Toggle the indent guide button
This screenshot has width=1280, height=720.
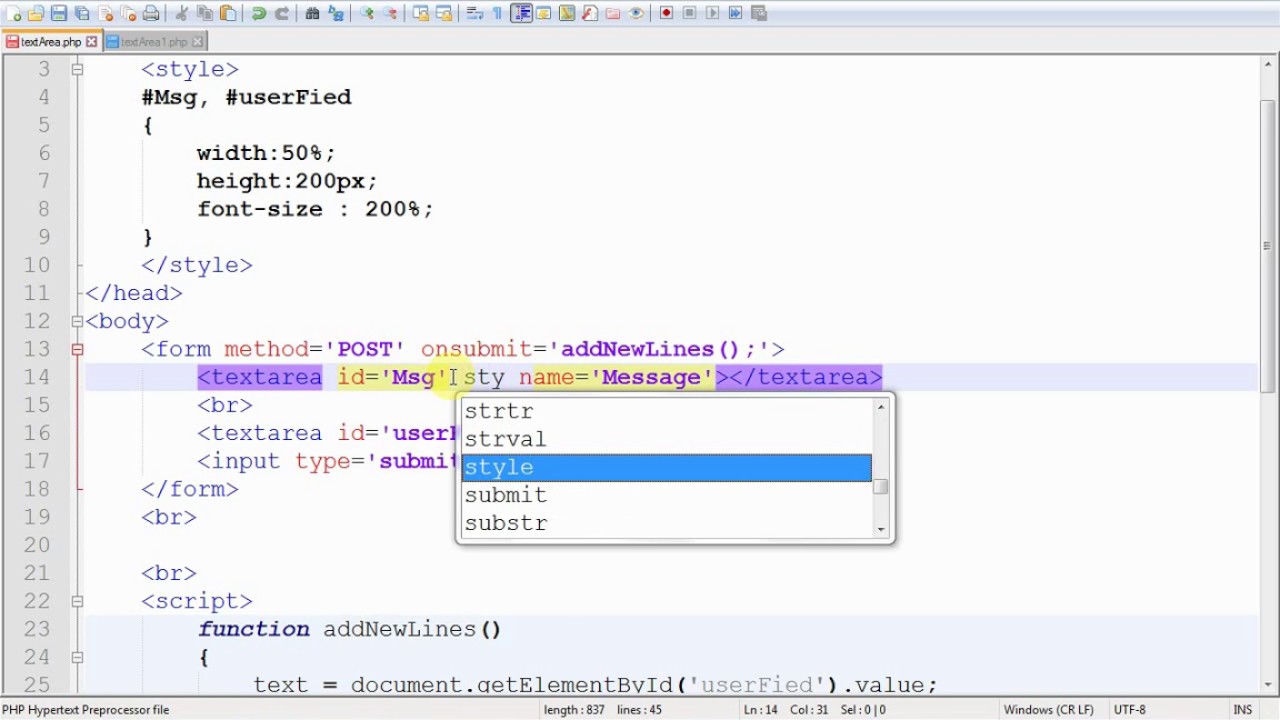[x=522, y=13]
